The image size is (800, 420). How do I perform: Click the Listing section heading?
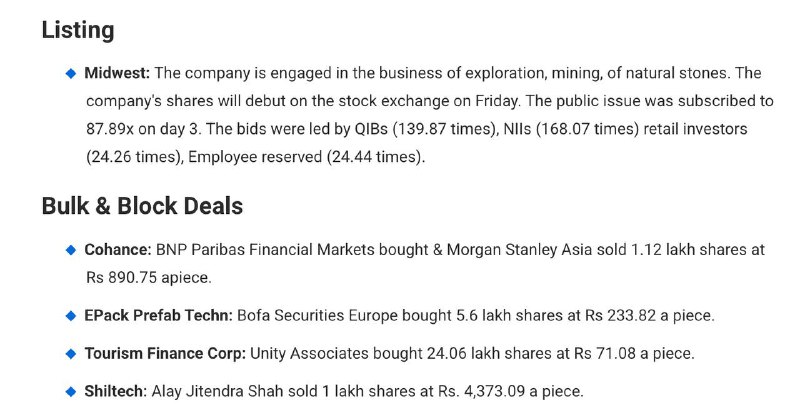pyautogui.click(x=78, y=30)
